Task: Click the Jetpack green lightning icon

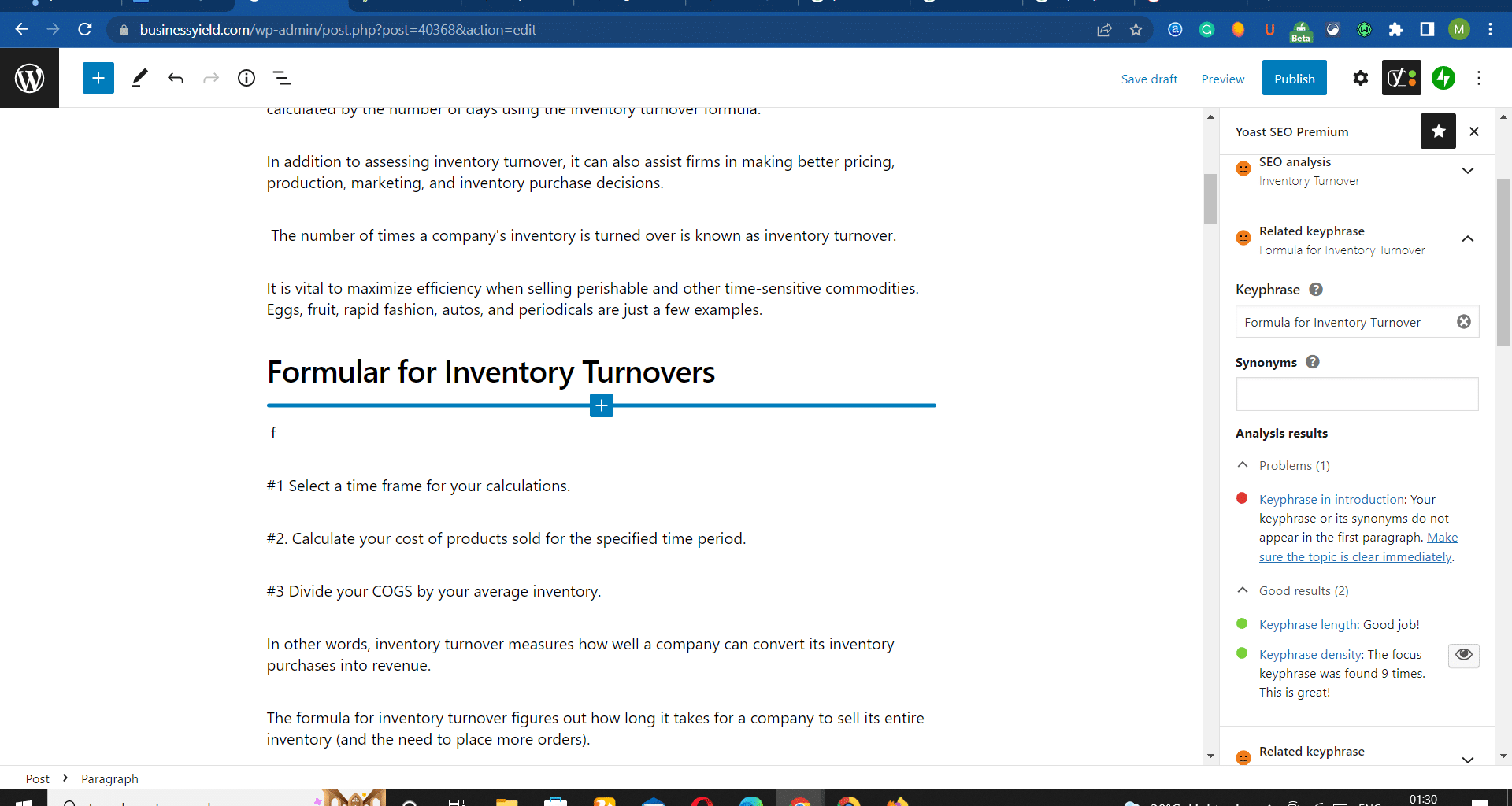Action: click(1443, 78)
